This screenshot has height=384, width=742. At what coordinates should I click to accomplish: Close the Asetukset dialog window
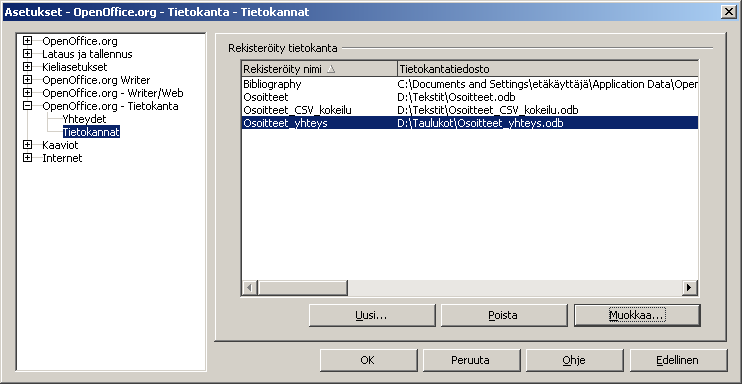pos(729,12)
